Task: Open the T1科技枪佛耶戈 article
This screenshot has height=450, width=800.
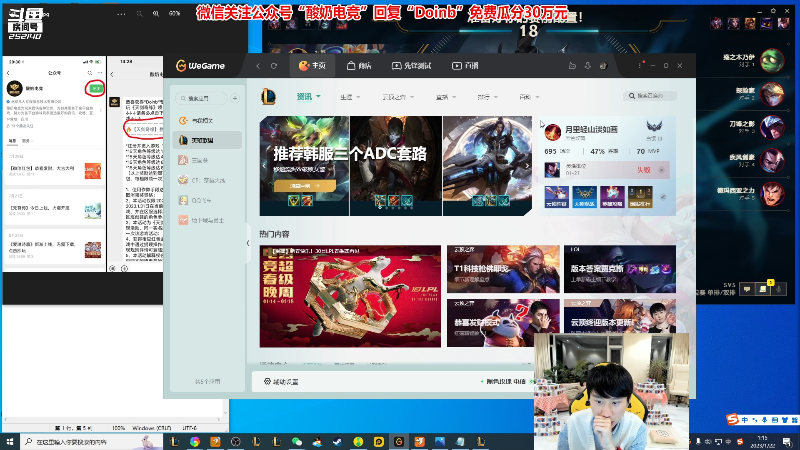Action: click(x=503, y=269)
